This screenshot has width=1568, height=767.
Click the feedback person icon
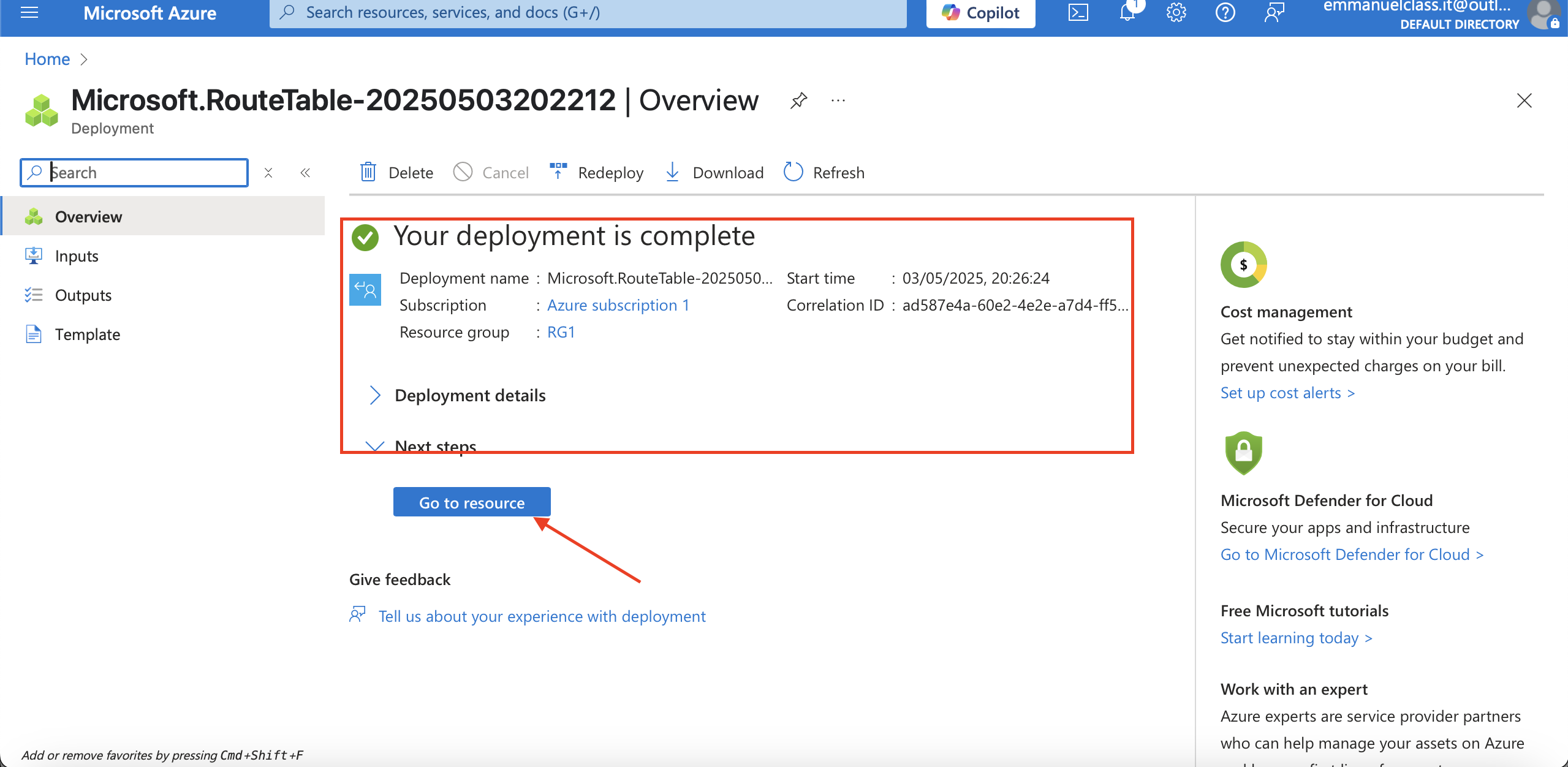click(x=358, y=614)
